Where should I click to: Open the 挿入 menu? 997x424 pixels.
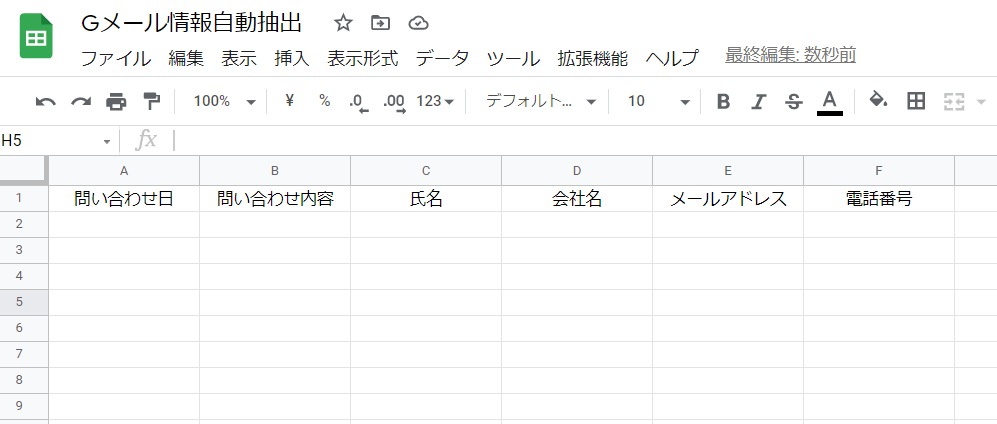[292, 58]
